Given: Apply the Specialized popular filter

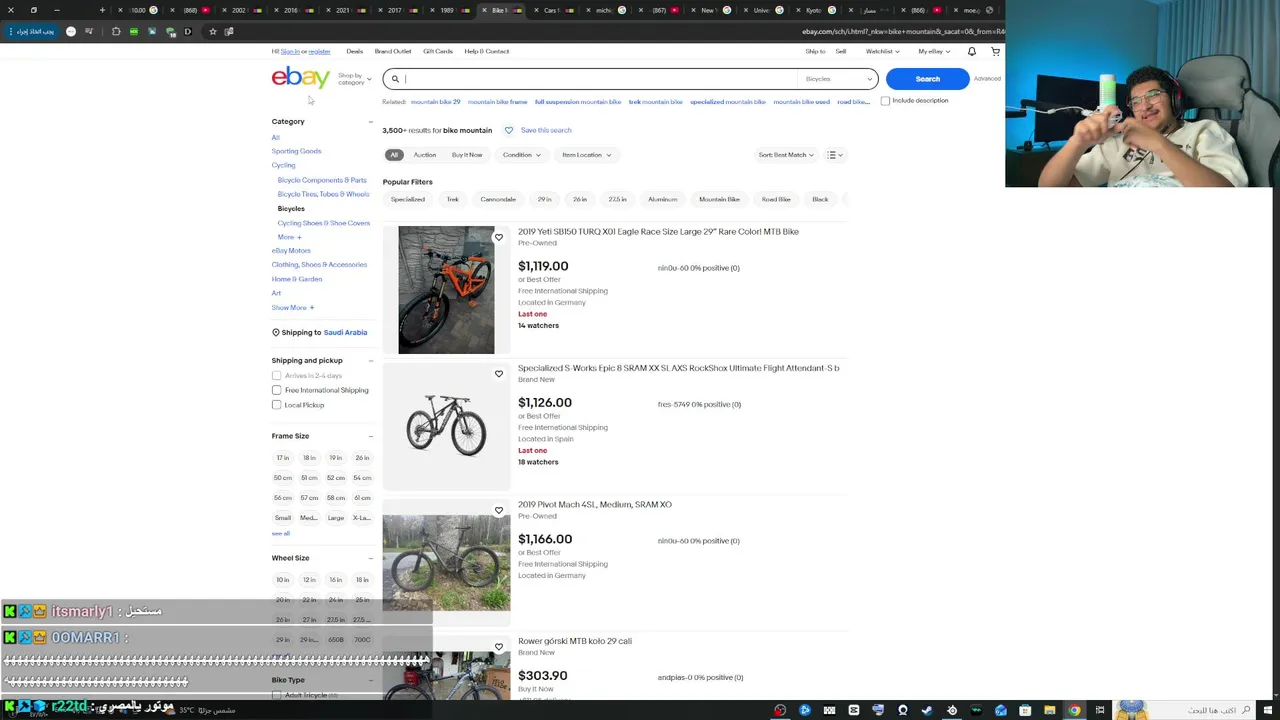Looking at the screenshot, I should pyautogui.click(x=407, y=199).
